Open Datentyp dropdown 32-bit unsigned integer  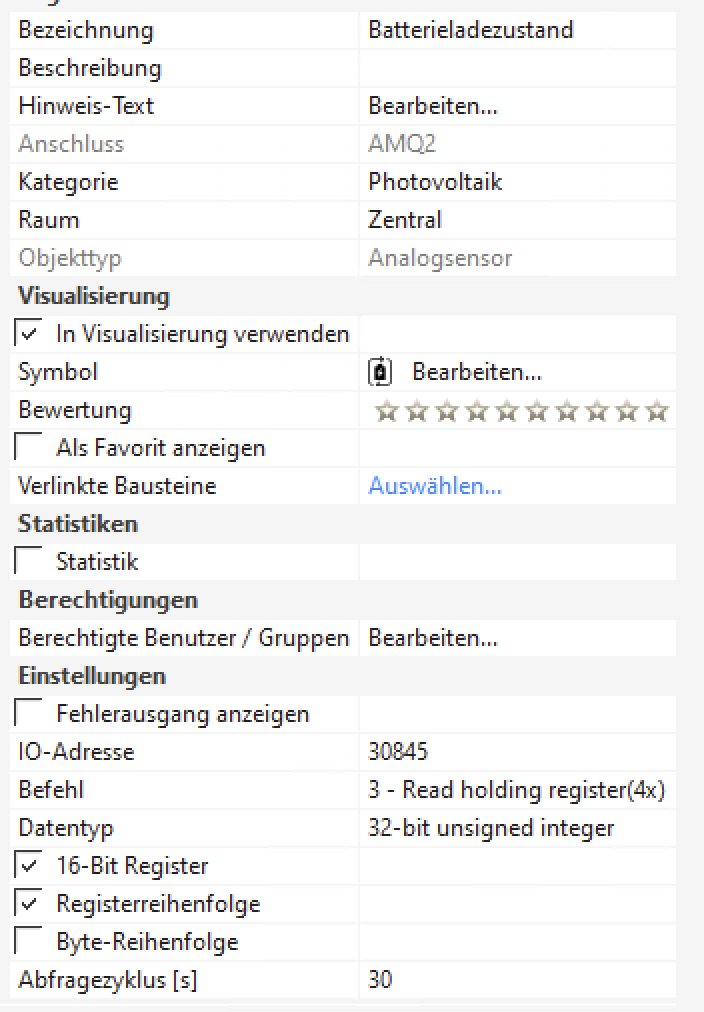518,828
